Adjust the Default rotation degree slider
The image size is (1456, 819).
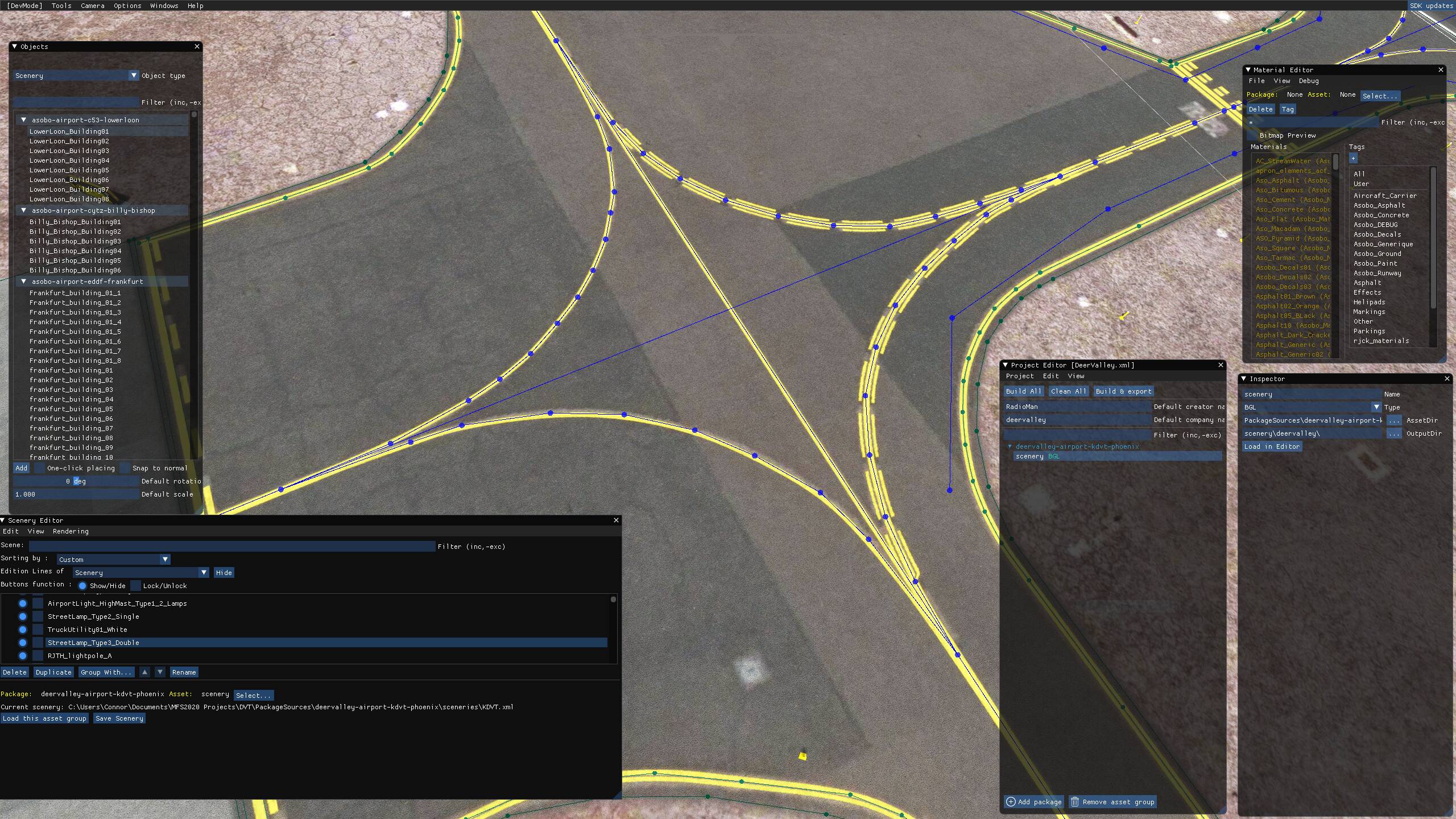click(x=76, y=481)
